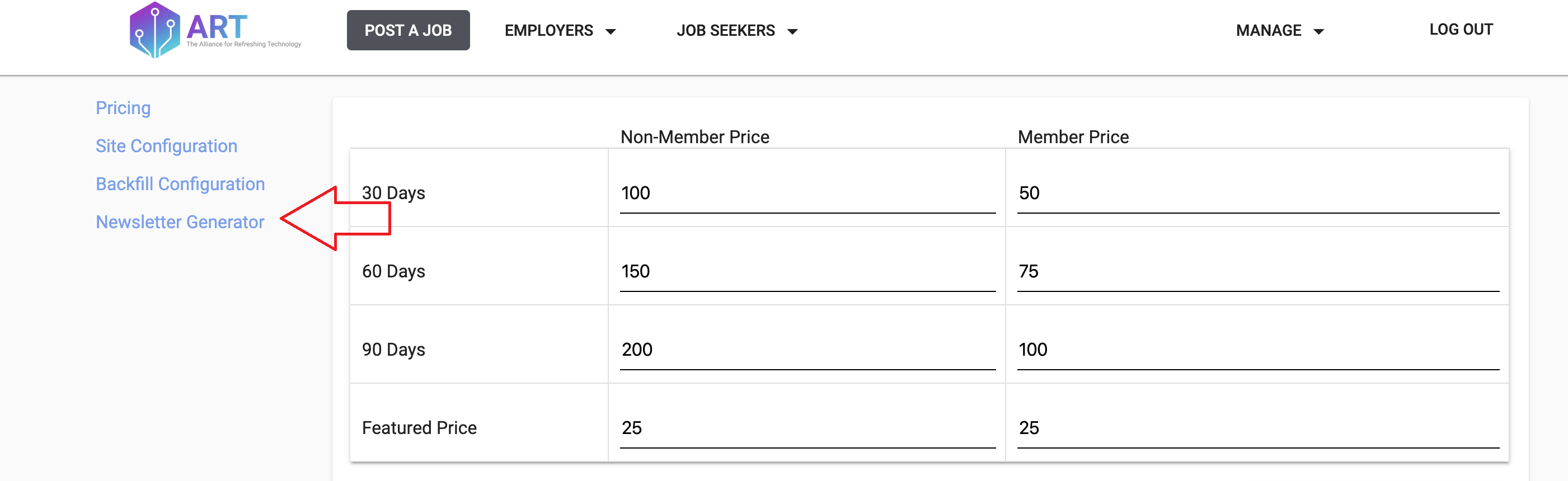Open the MANAGE menu

(1280, 30)
